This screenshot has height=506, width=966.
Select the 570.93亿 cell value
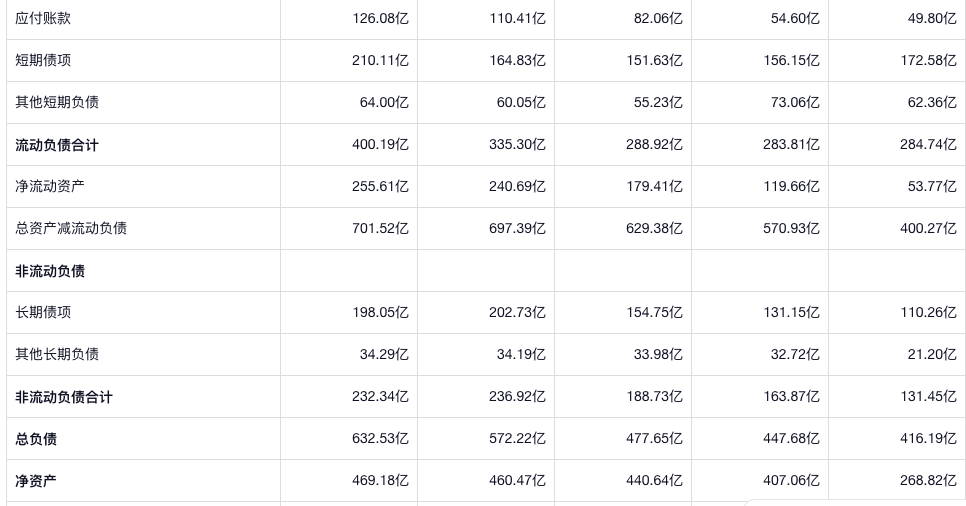click(791, 228)
